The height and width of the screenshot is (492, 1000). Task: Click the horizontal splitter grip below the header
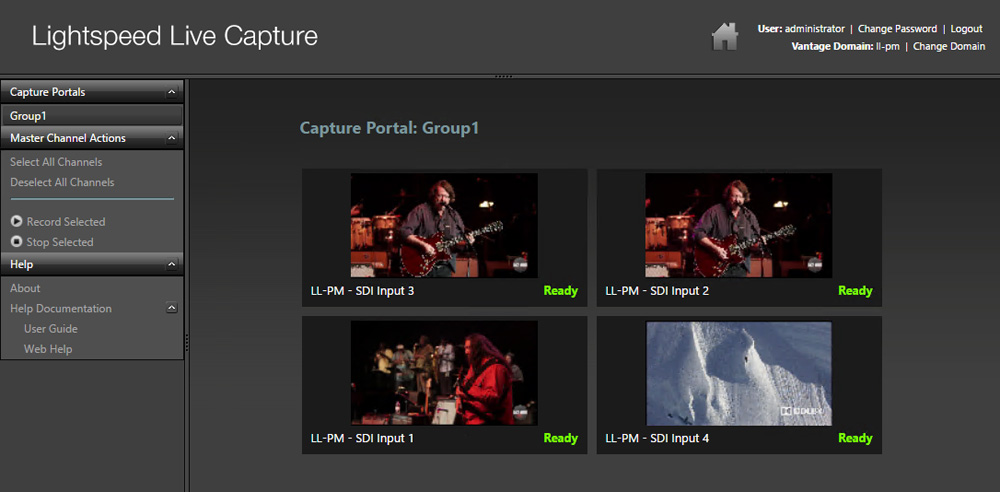tap(503, 77)
